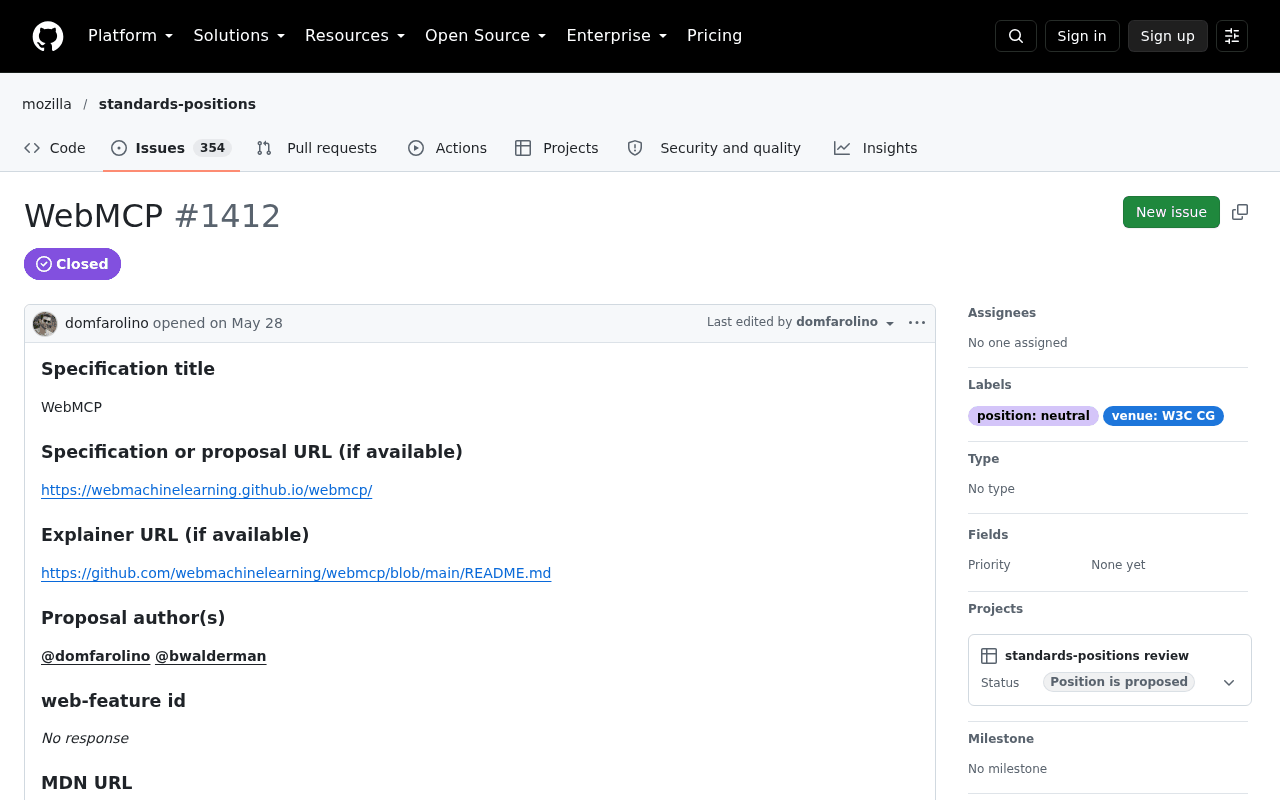Click the 'Position is proposed' status badge

click(x=1119, y=682)
